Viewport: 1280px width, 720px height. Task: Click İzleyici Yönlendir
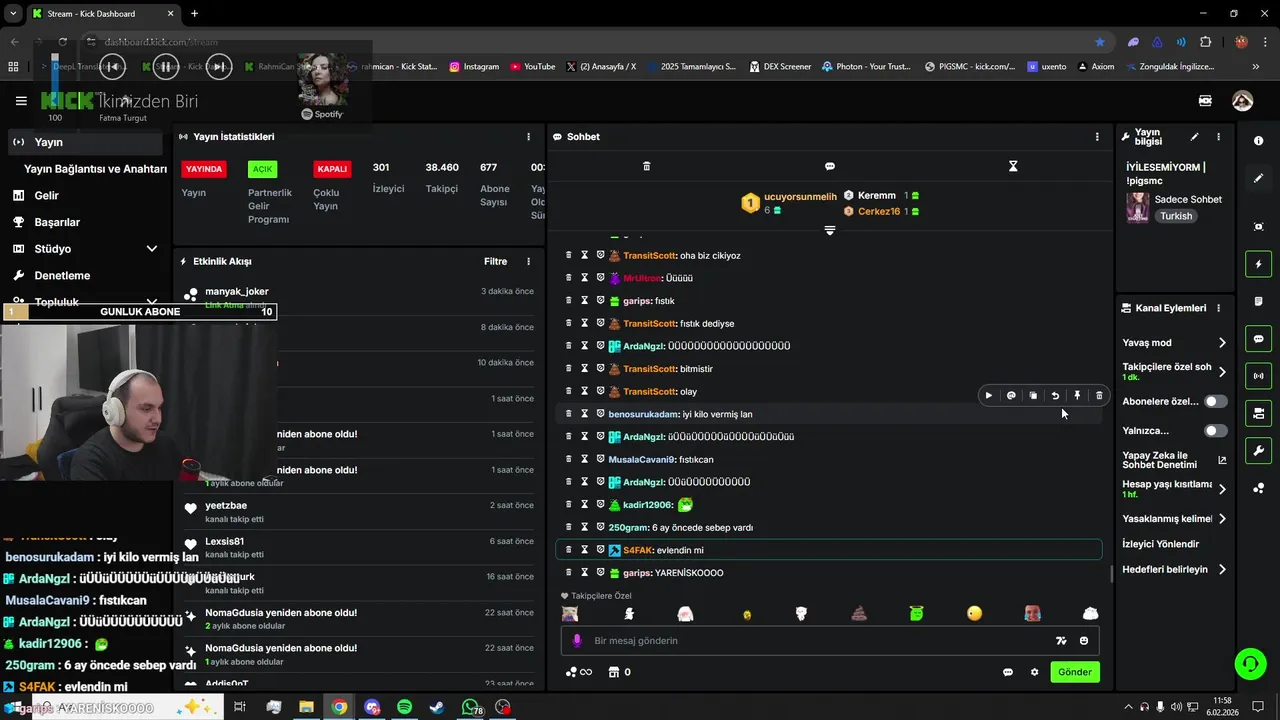(x=1161, y=544)
